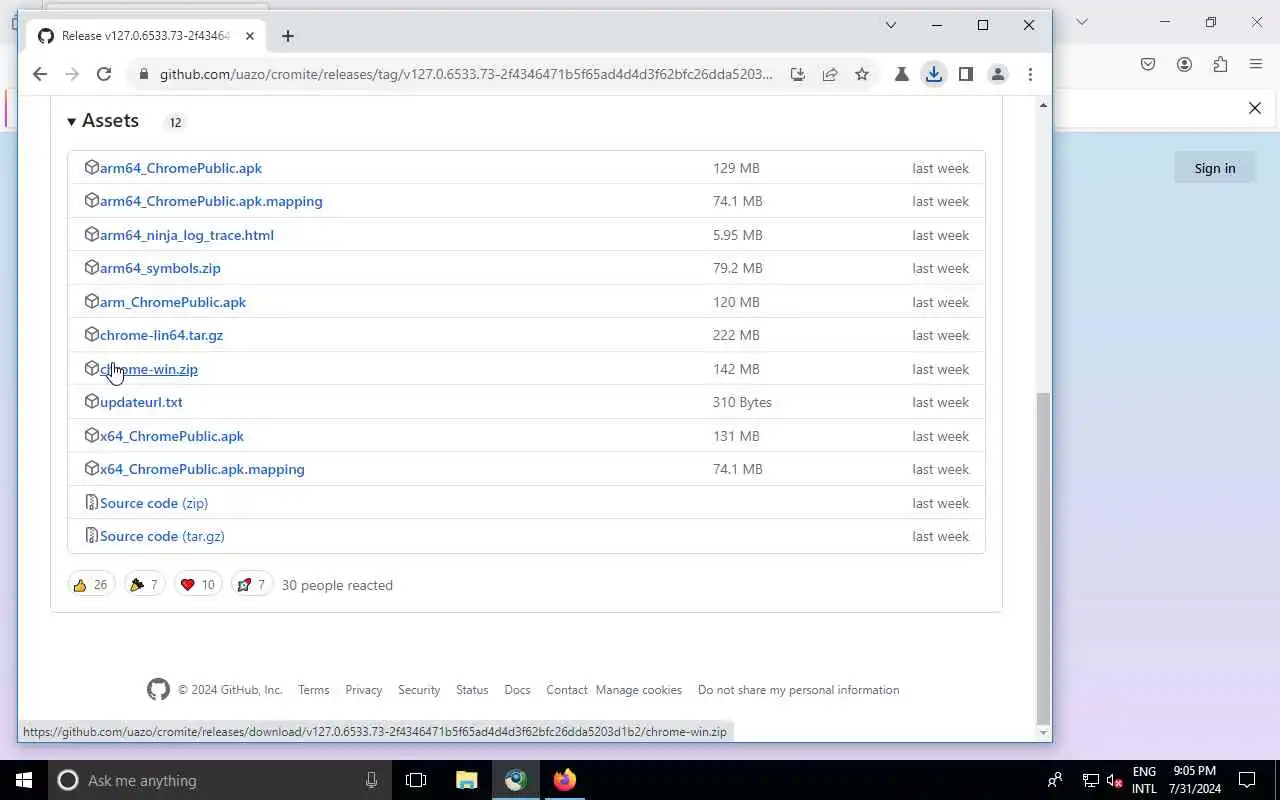
Task: Toggle party popper reaction with 7
Action: click(x=144, y=585)
